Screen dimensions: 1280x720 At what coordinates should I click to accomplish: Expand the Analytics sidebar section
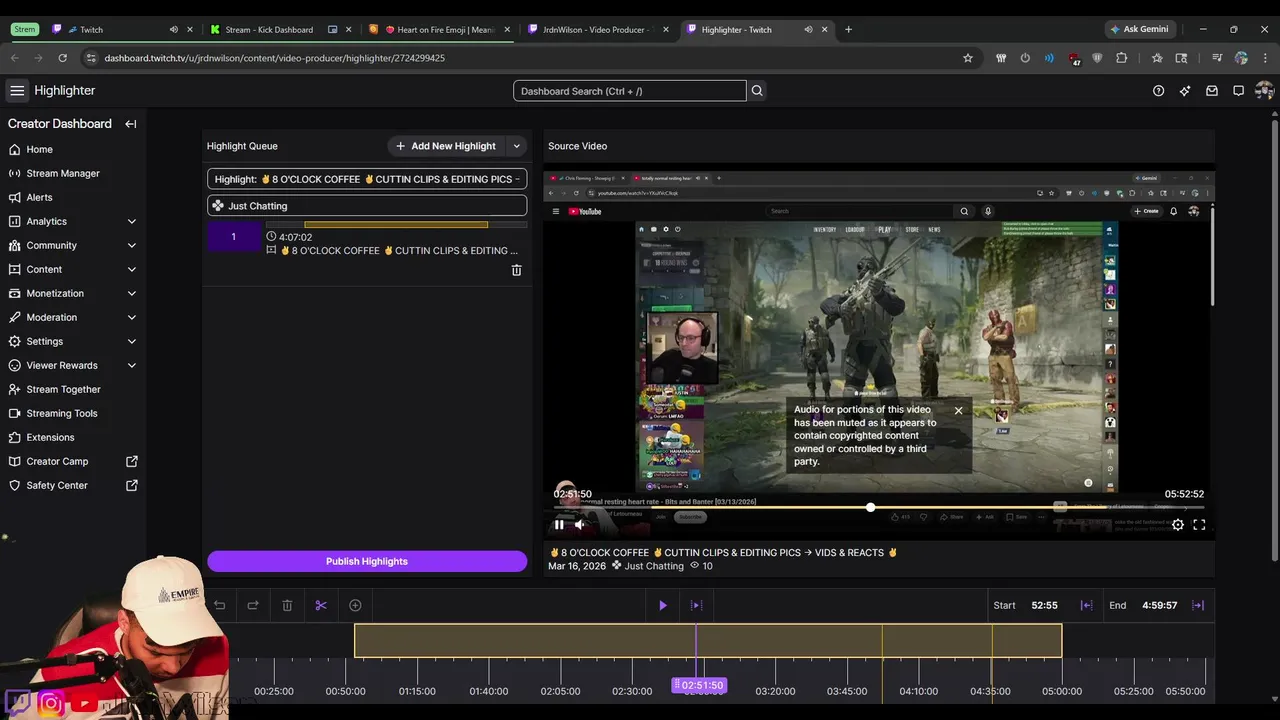(x=132, y=221)
